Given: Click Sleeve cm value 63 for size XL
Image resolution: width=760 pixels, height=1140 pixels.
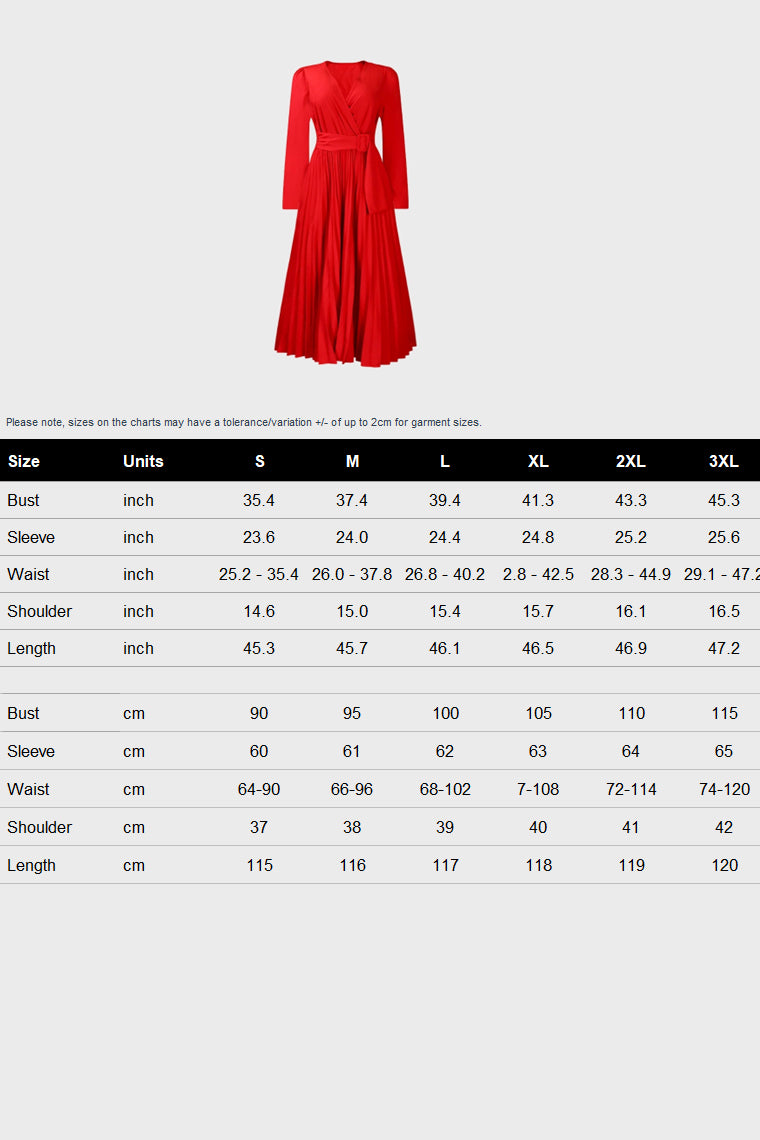Looking at the screenshot, I should click(x=537, y=751).
